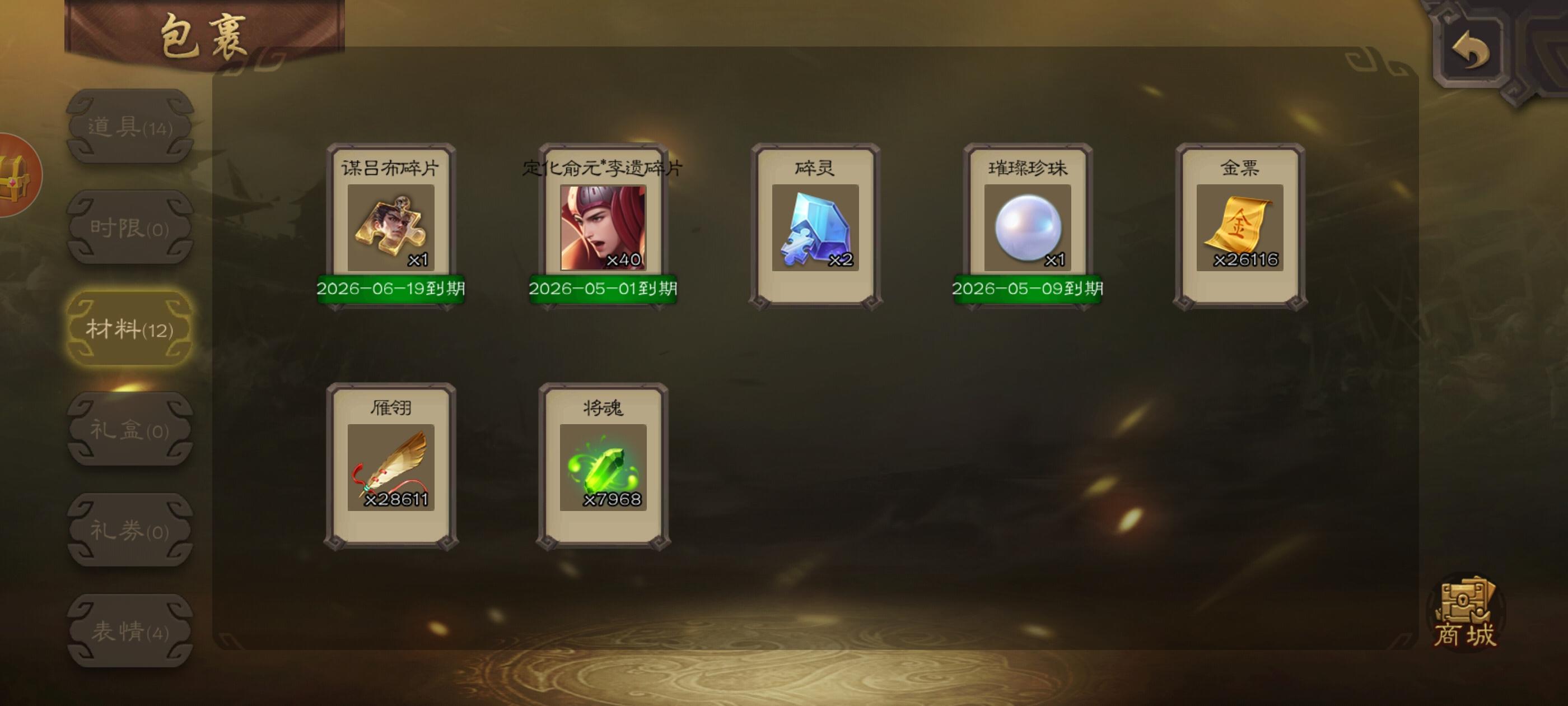
Task: Select the 金票 gold ticket item
Action: (x=1240, y=226)
